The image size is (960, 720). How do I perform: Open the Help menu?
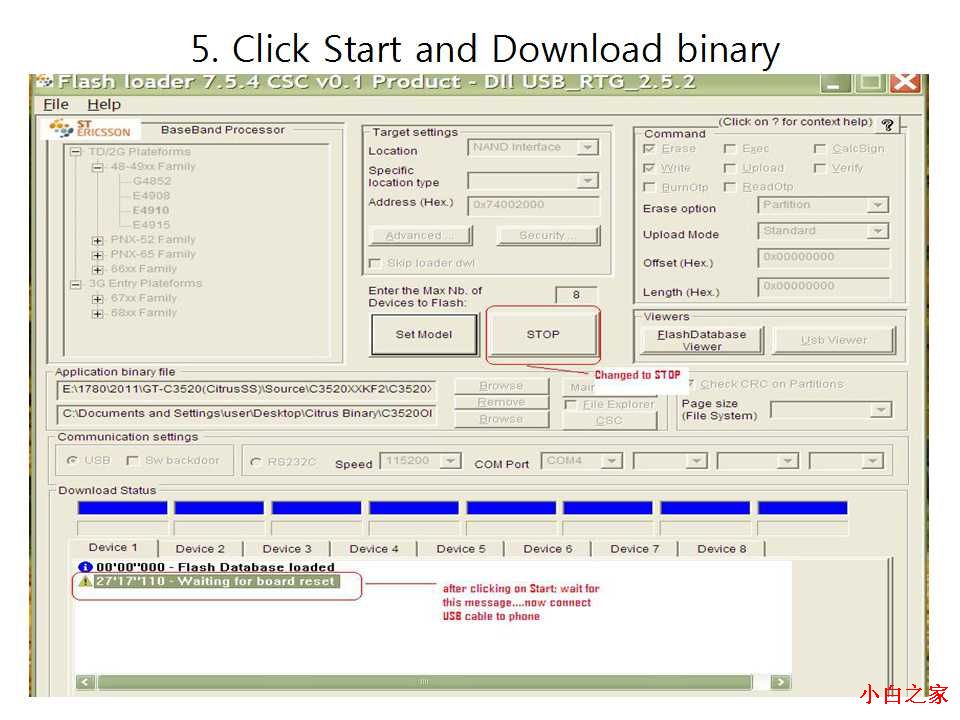pos(104,105)
